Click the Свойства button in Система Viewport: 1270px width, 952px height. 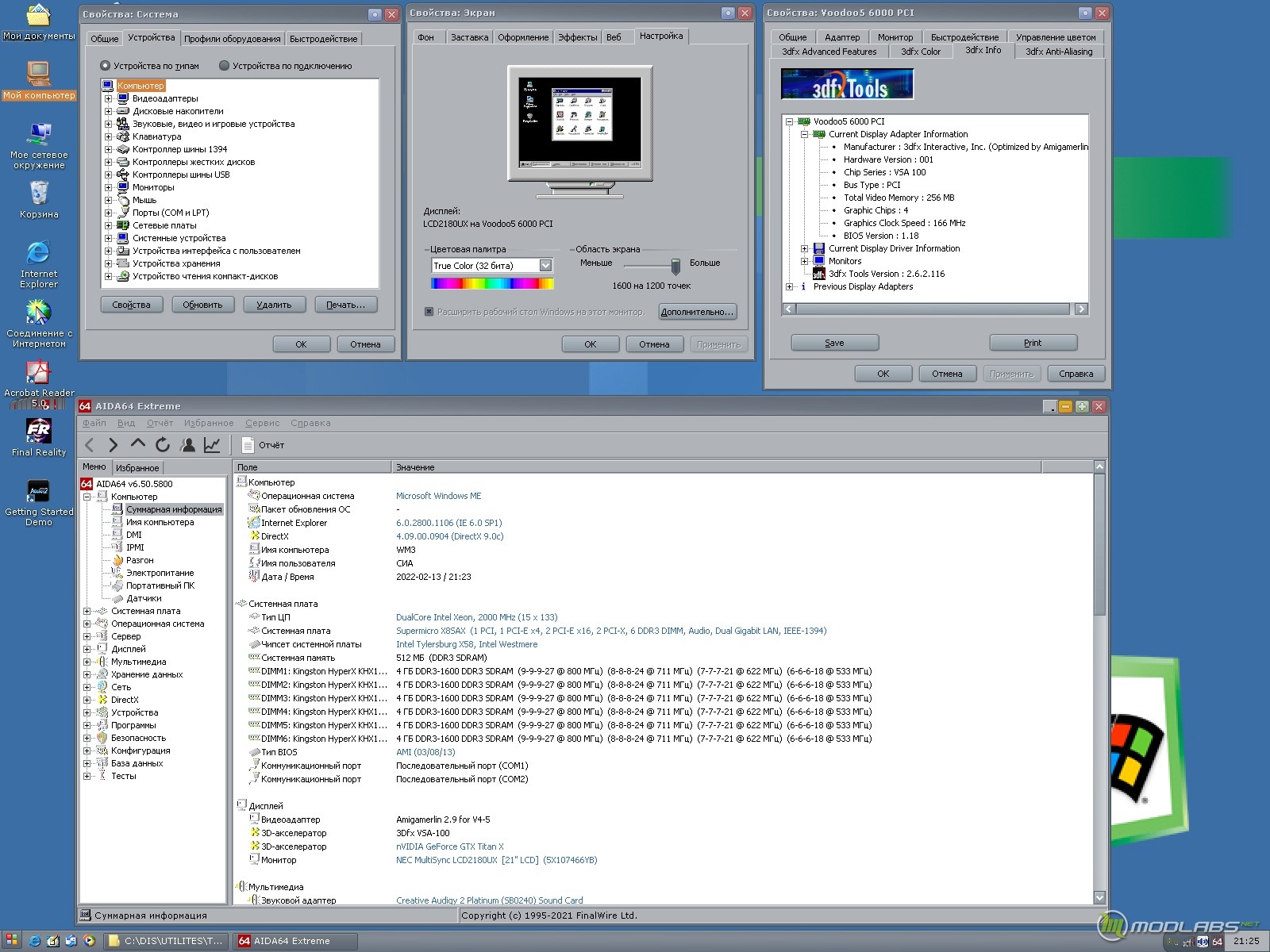[x=131, y=305]
